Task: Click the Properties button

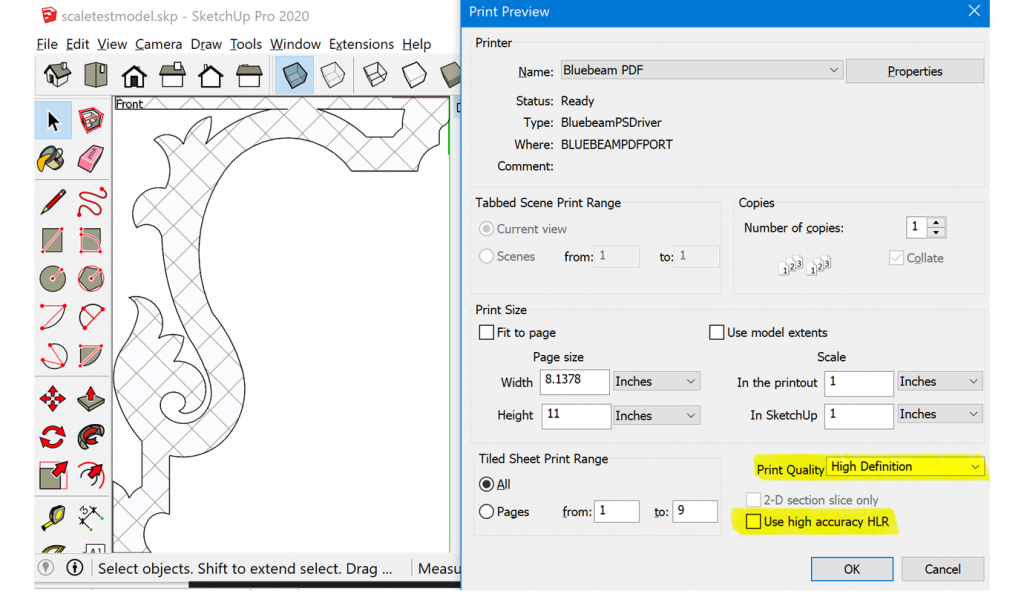Action: pos(914,71)
